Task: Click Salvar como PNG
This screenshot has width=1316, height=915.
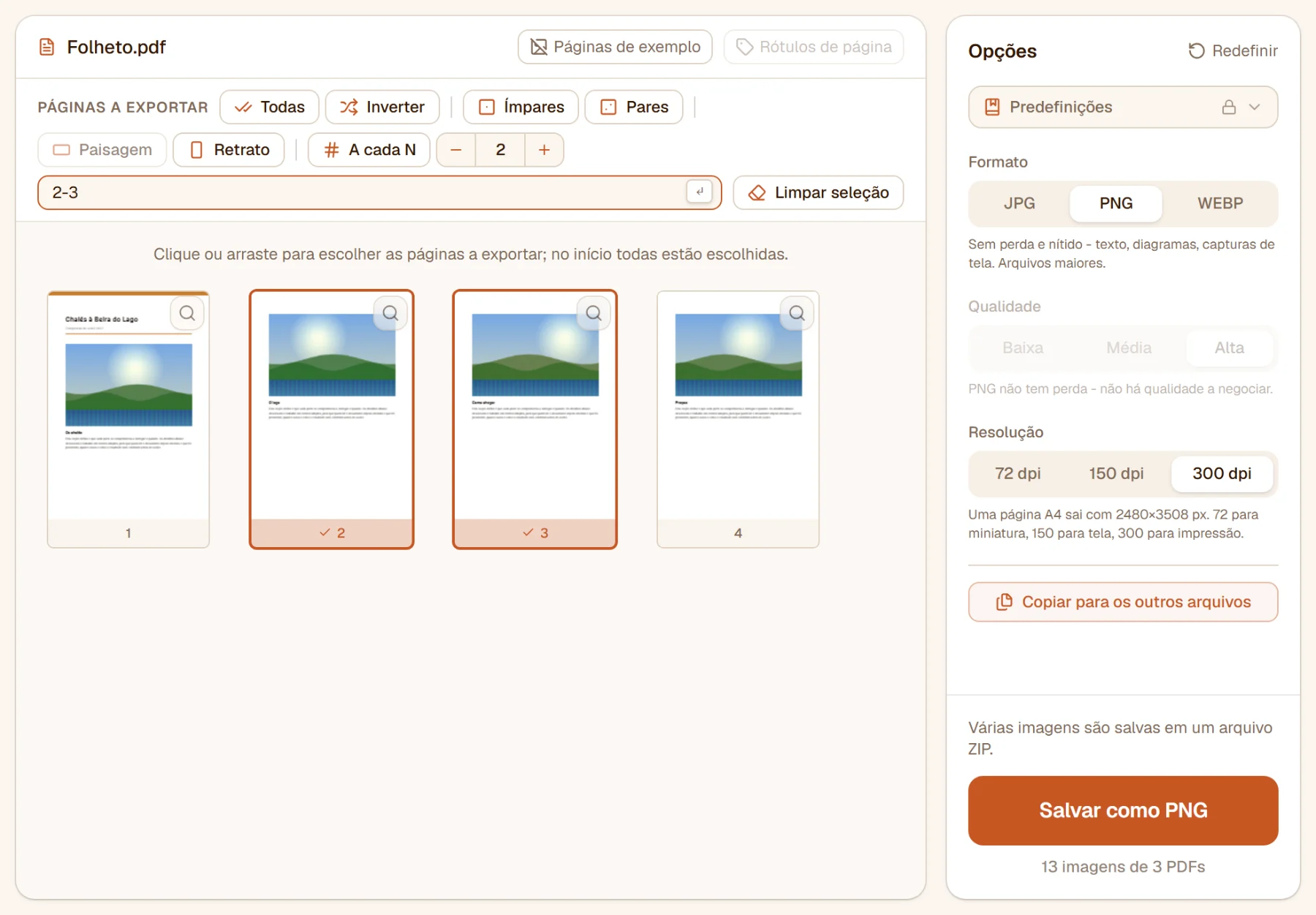Action: pos(1123,810)
